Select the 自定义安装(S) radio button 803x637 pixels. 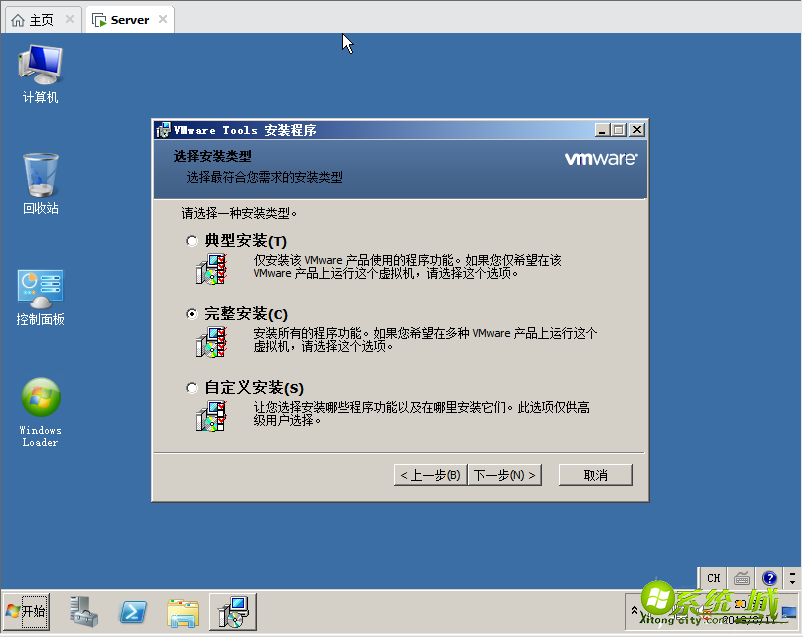191,387
